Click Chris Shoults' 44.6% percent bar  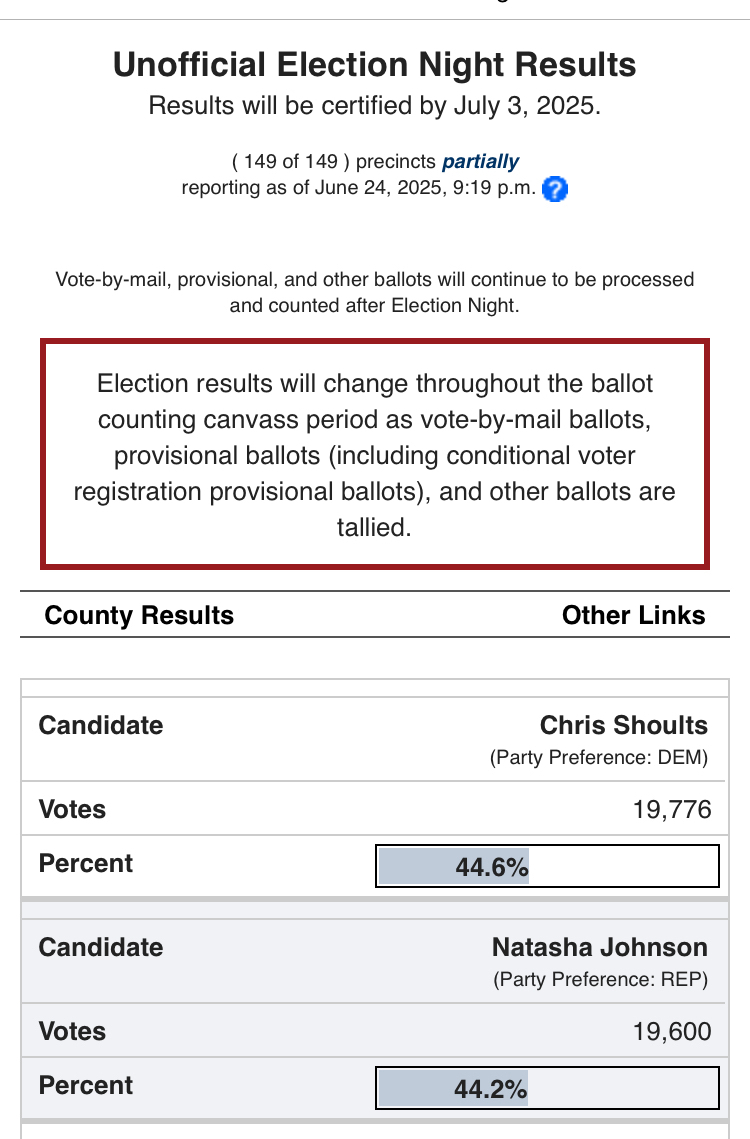[x=547, y=866]
